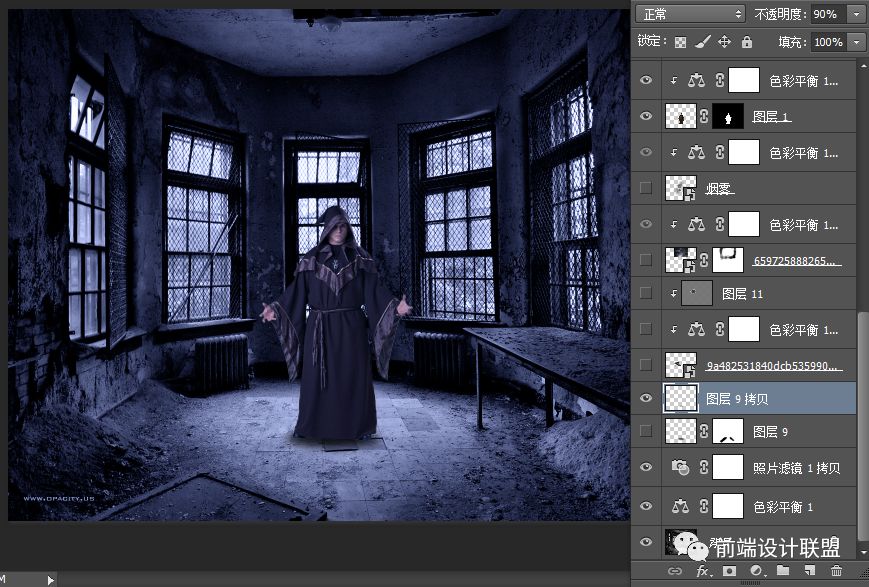Click the mask link chain on 色彩平衡 1 bottom layer
This screenshot has height=587, width=869.
click(704, 506)
